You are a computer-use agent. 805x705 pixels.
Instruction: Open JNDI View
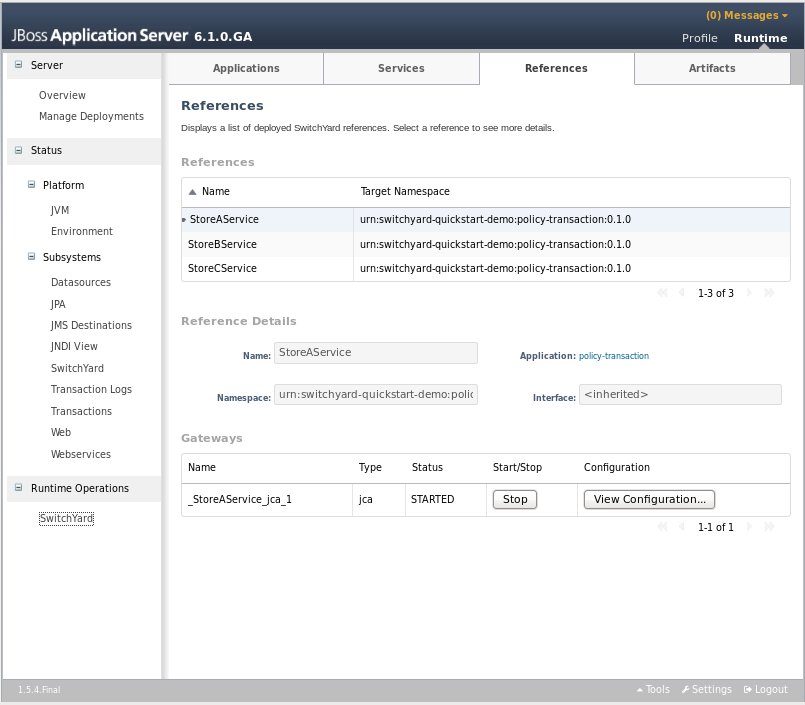click(x=74, y=346)
